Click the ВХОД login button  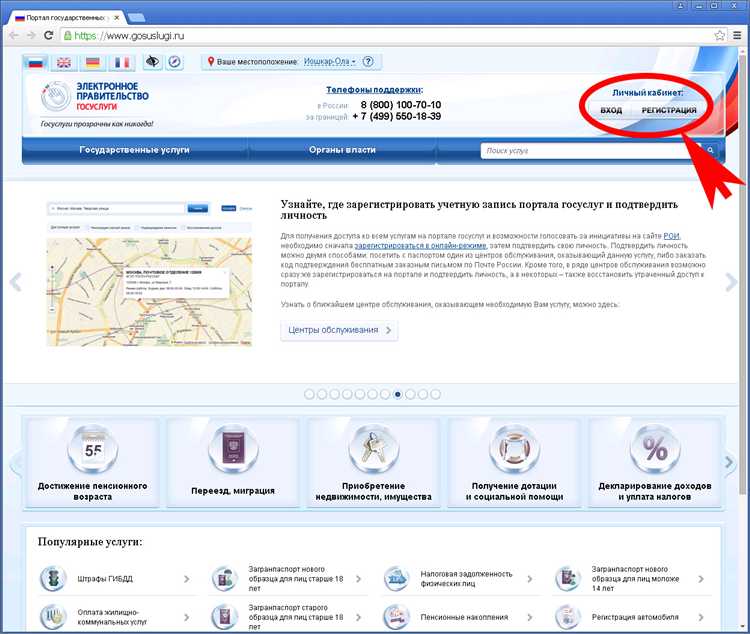(611, 110)
